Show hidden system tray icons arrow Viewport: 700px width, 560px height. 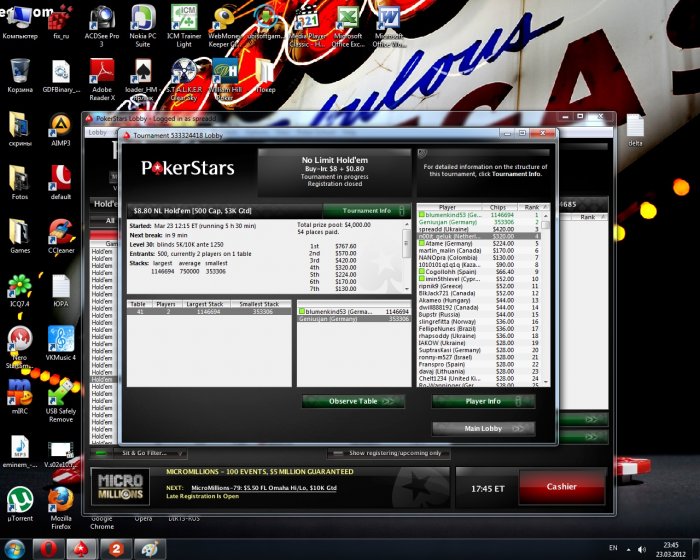tap(629, 549)
